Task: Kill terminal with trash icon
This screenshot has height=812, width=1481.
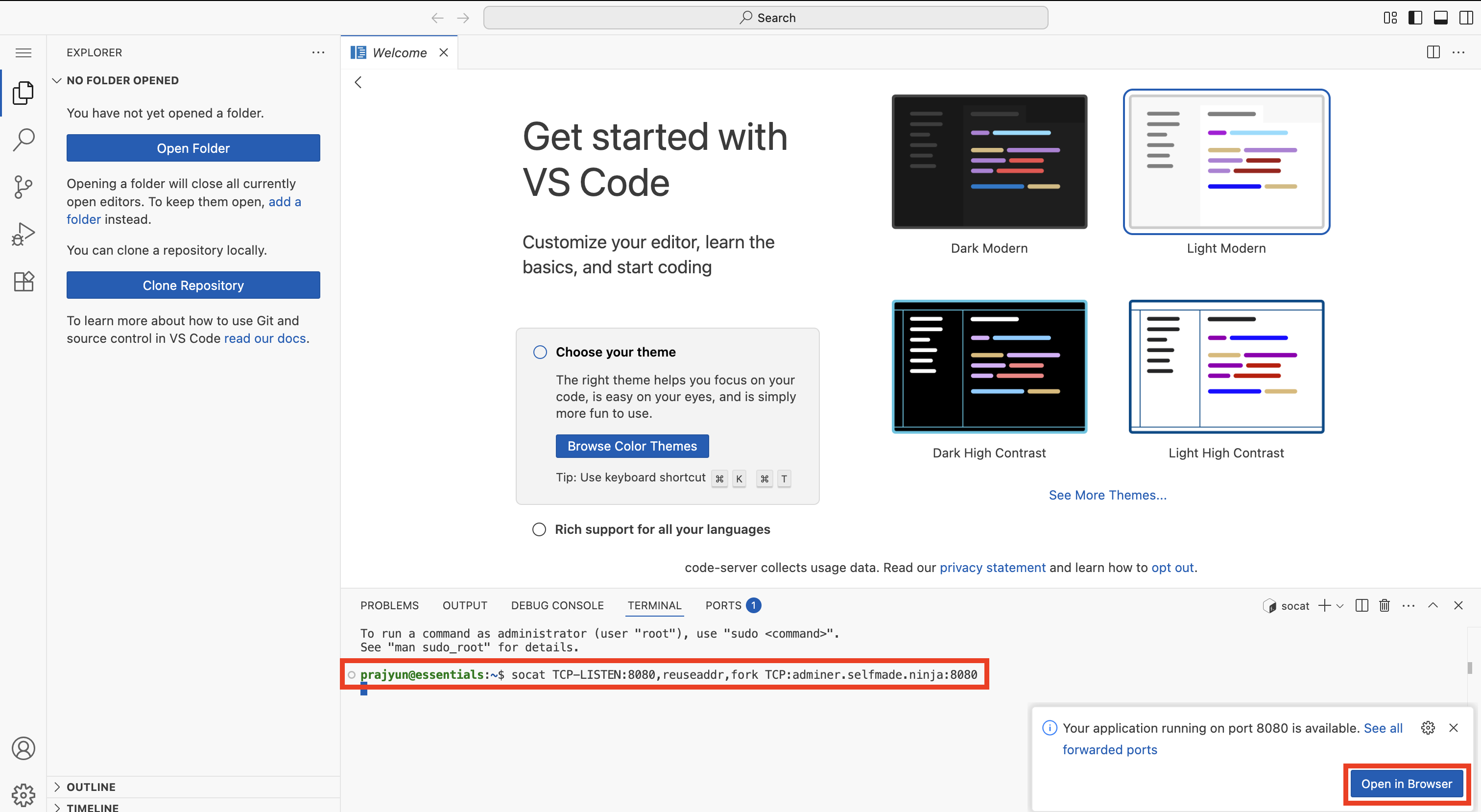Action: tap(1385, 605)
